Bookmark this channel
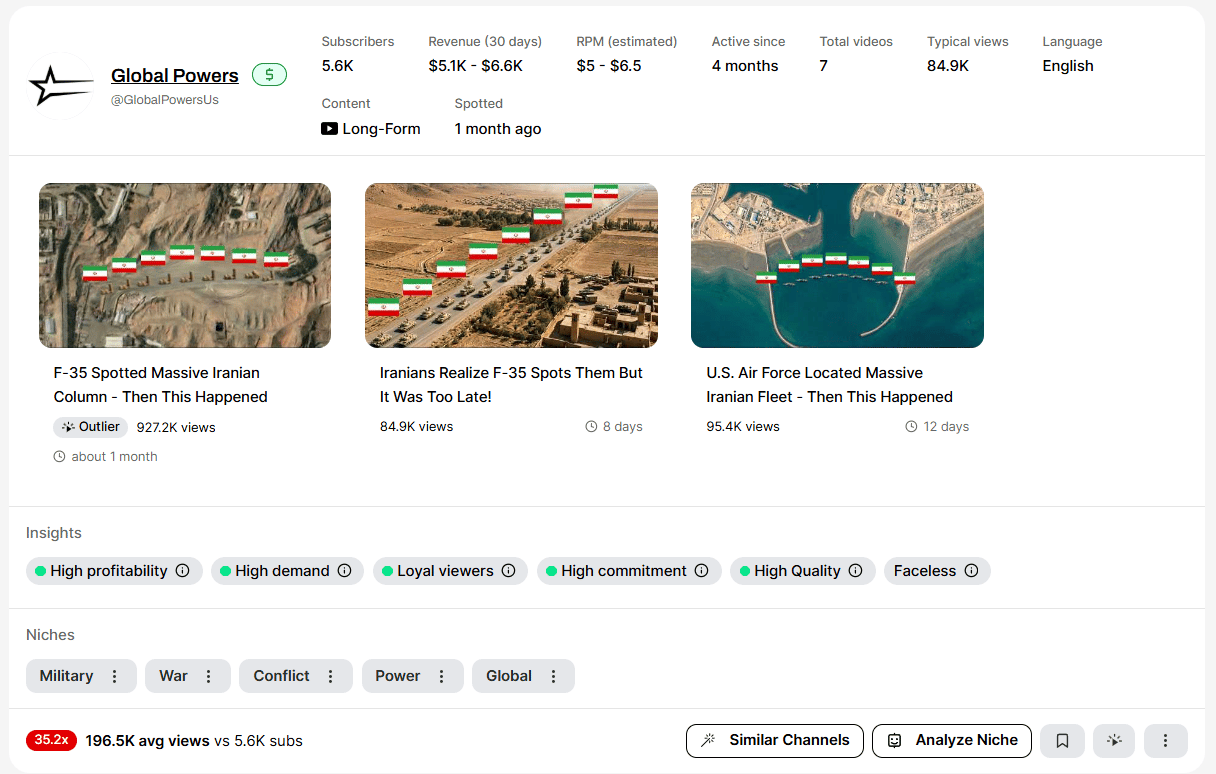Image resolution: width=1216 pixels, height=774 pixels. [x=1062, y=741]
